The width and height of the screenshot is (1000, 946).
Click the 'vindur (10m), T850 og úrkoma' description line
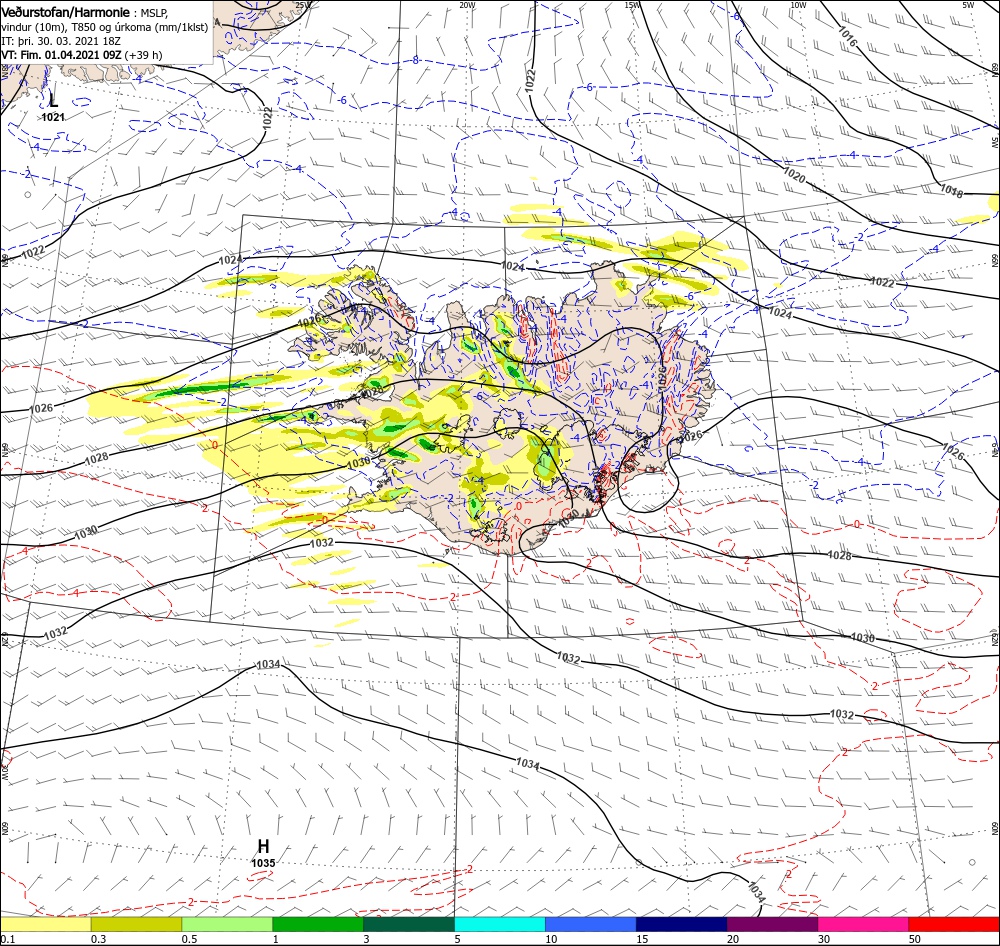click(x=105, y=27)
